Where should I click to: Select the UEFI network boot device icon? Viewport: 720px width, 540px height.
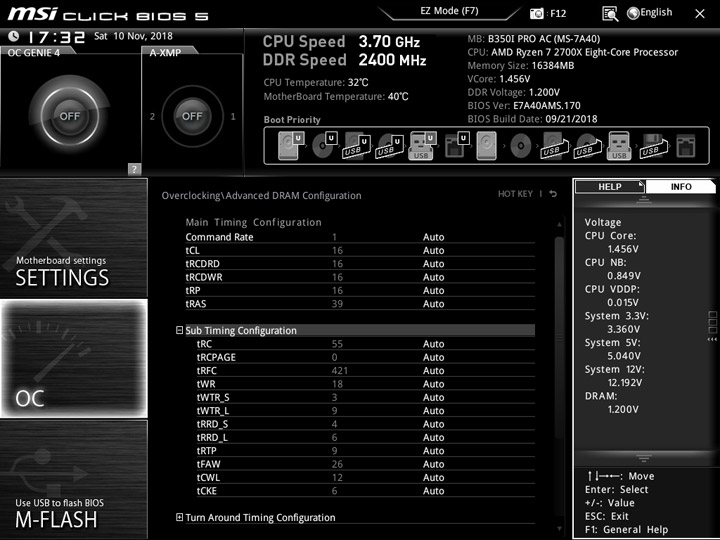tap(456, 146)
